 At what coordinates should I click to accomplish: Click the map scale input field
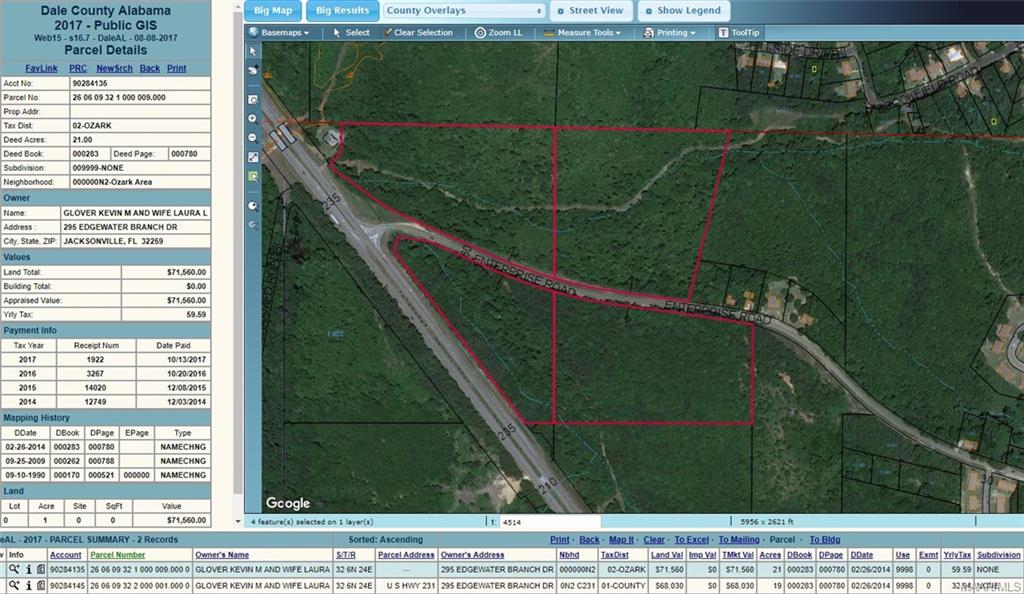pyautogui.click(x=548, y=522)
